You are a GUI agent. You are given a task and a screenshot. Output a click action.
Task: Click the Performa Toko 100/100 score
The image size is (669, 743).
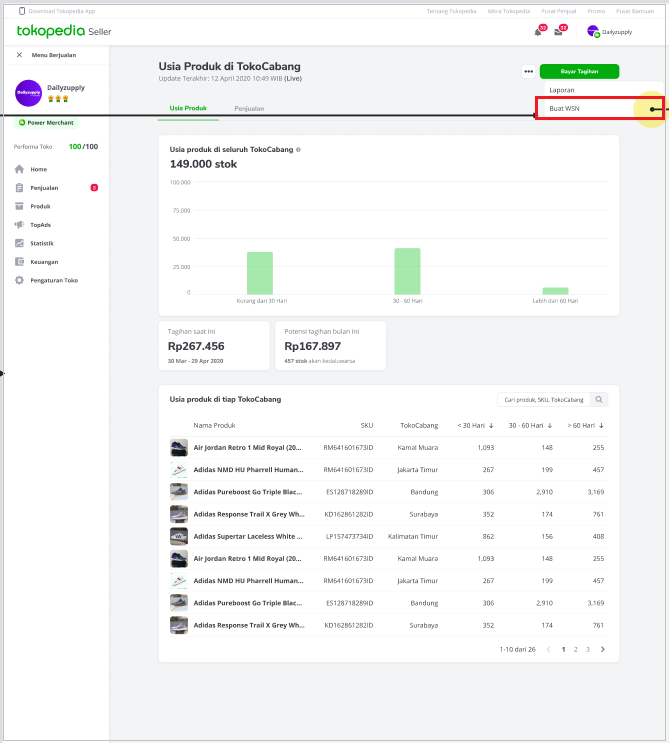(83, 146)
